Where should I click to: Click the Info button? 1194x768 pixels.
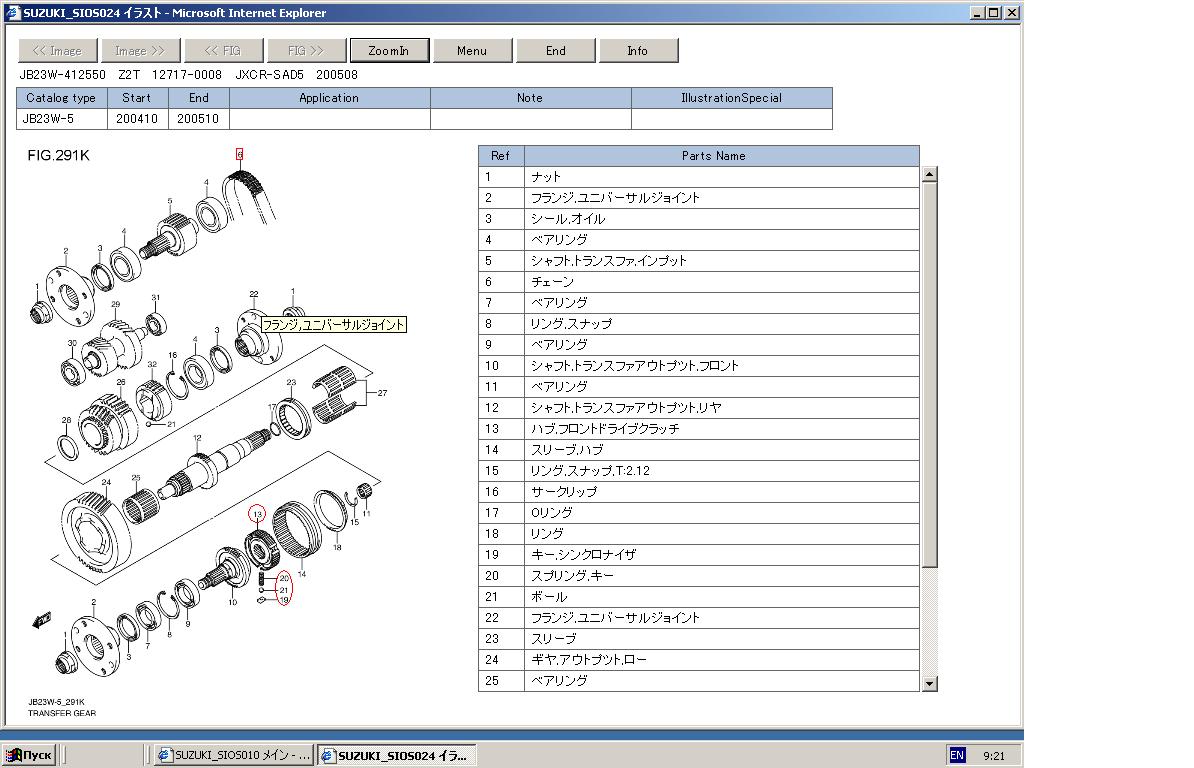coord(637,51)
